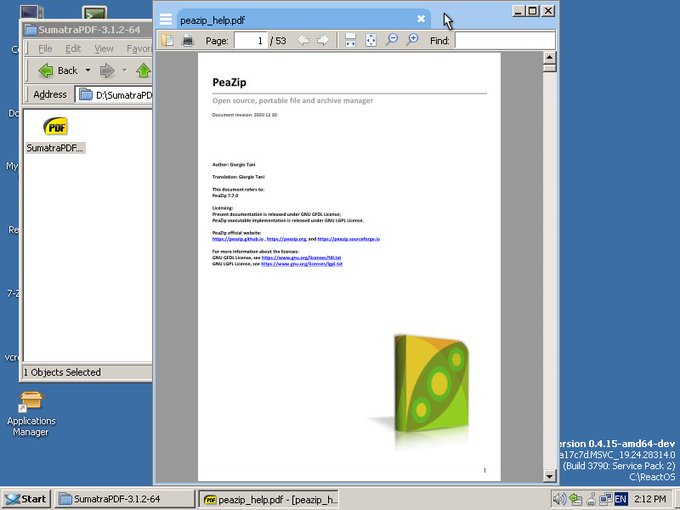Click the Open file toolbar icon
680x510 pixels.
(x=167, y=40)
